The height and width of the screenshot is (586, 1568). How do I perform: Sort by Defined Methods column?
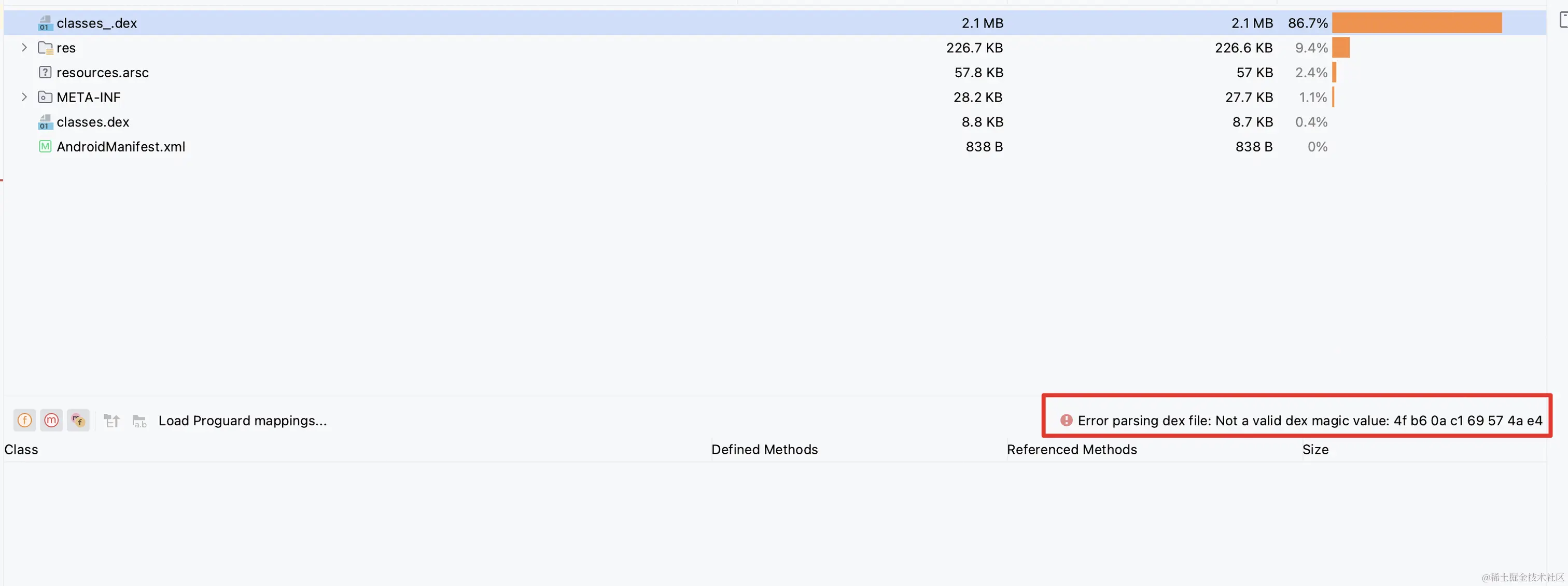(x=764, y=450)
